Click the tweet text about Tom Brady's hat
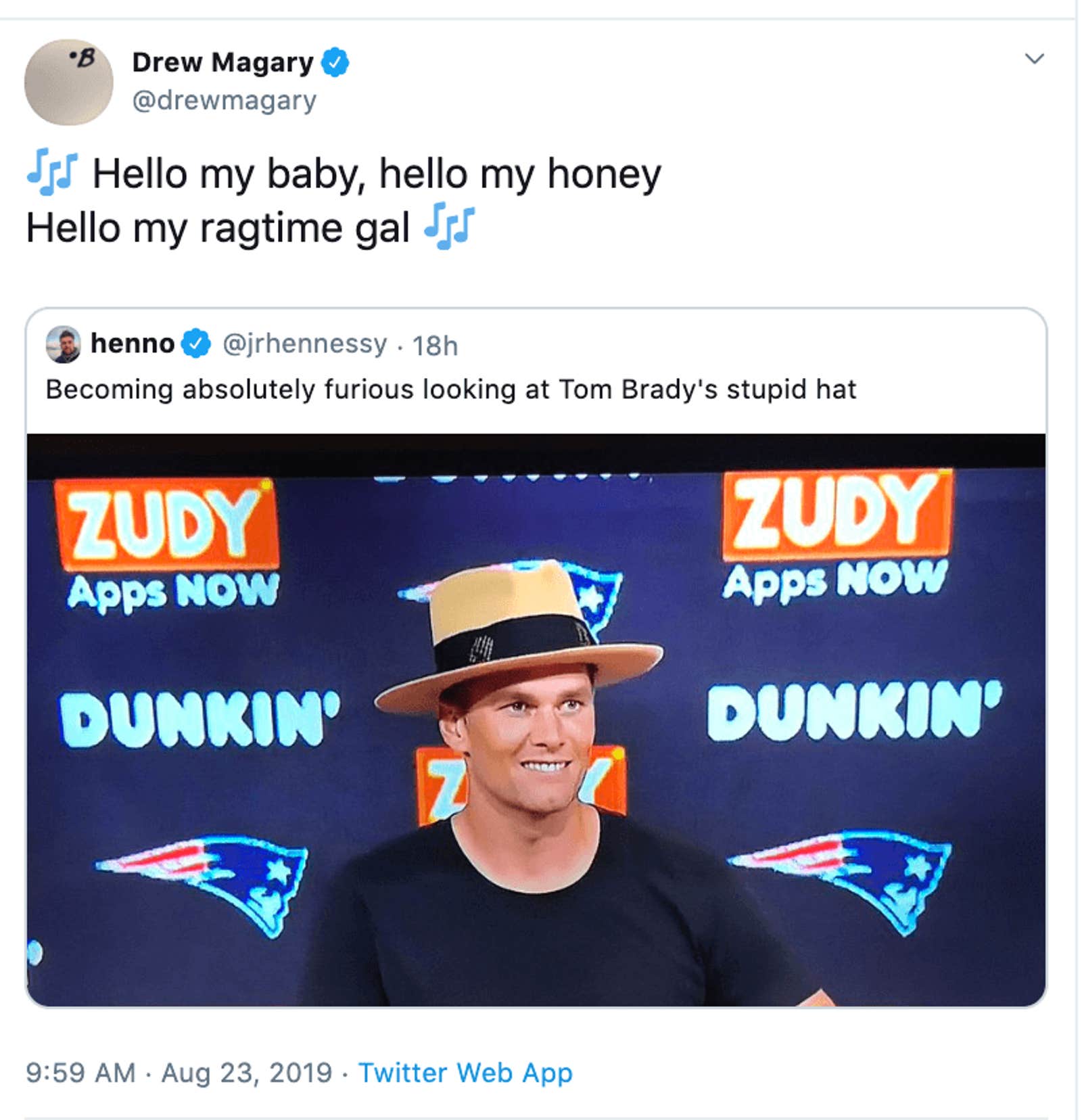 pos(451,388)
